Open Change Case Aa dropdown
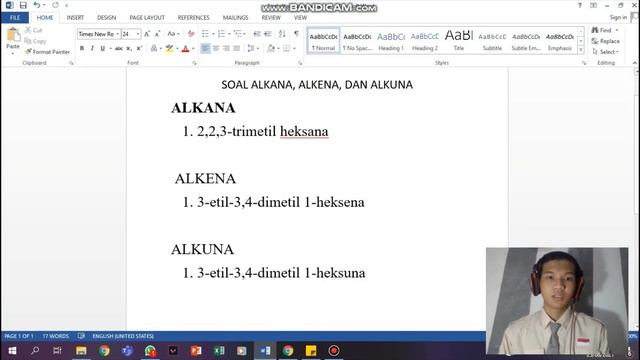This screenshot has height=360, width=640. (x=173, y=34)
